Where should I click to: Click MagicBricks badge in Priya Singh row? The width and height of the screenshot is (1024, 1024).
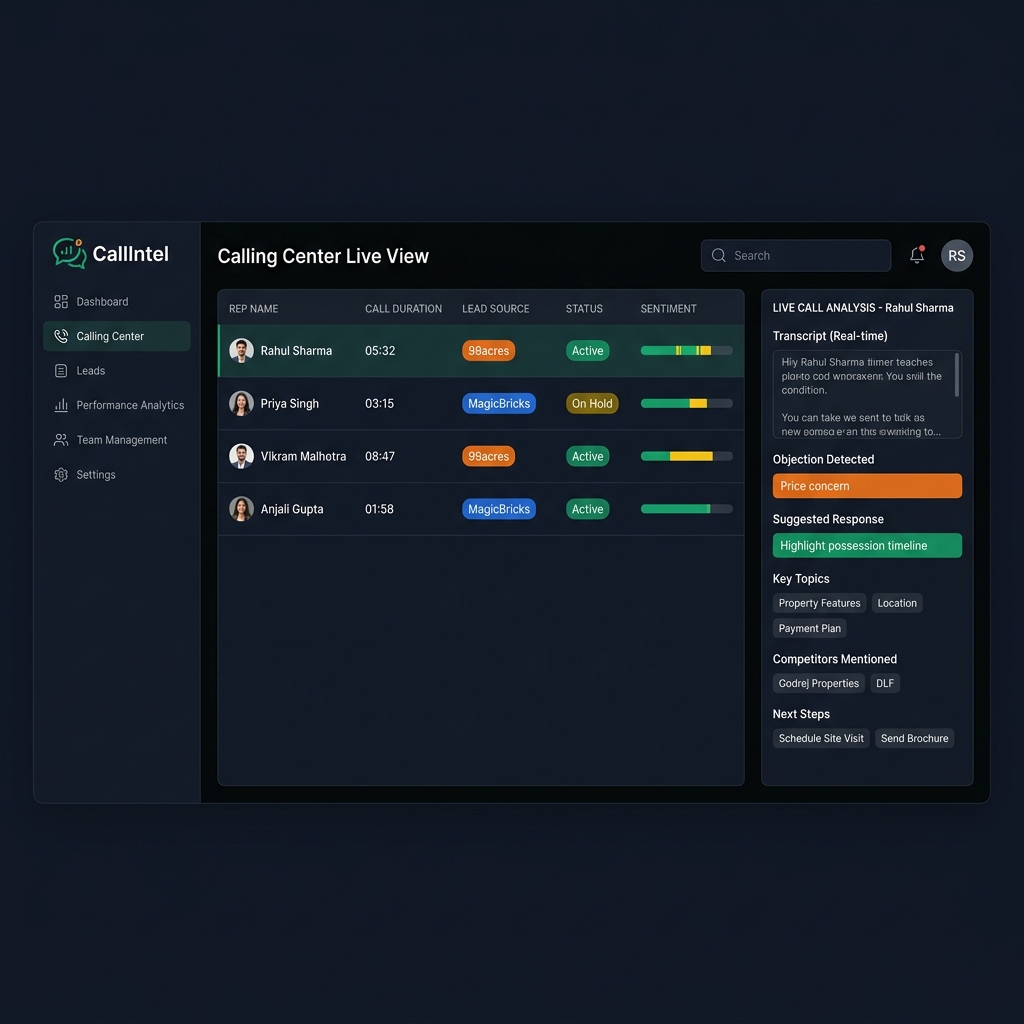coord(499,404)
